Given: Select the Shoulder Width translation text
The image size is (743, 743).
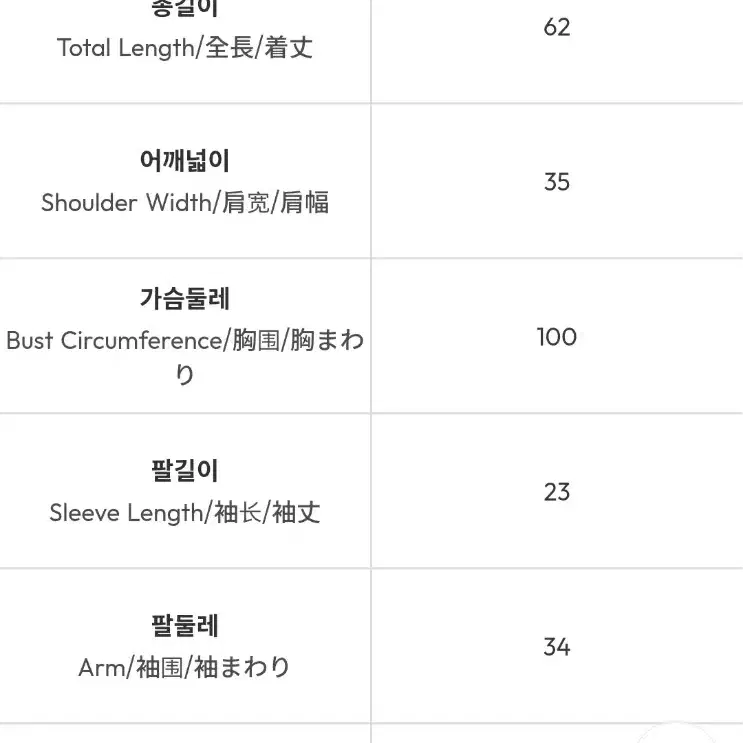Looking at the screenshot, I should pos(185,202).
